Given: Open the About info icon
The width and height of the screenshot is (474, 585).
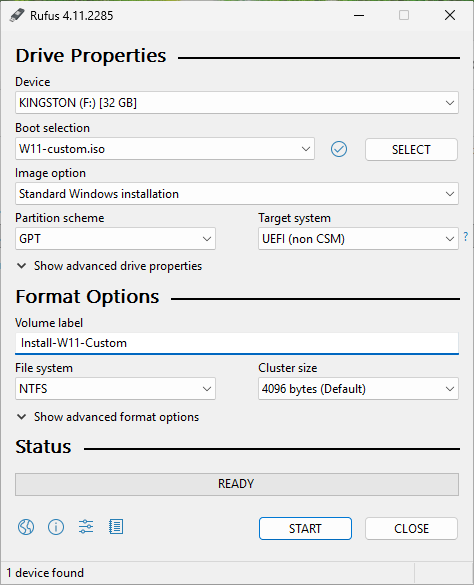Looking at the screenshot, I should (x=56, y=527).
